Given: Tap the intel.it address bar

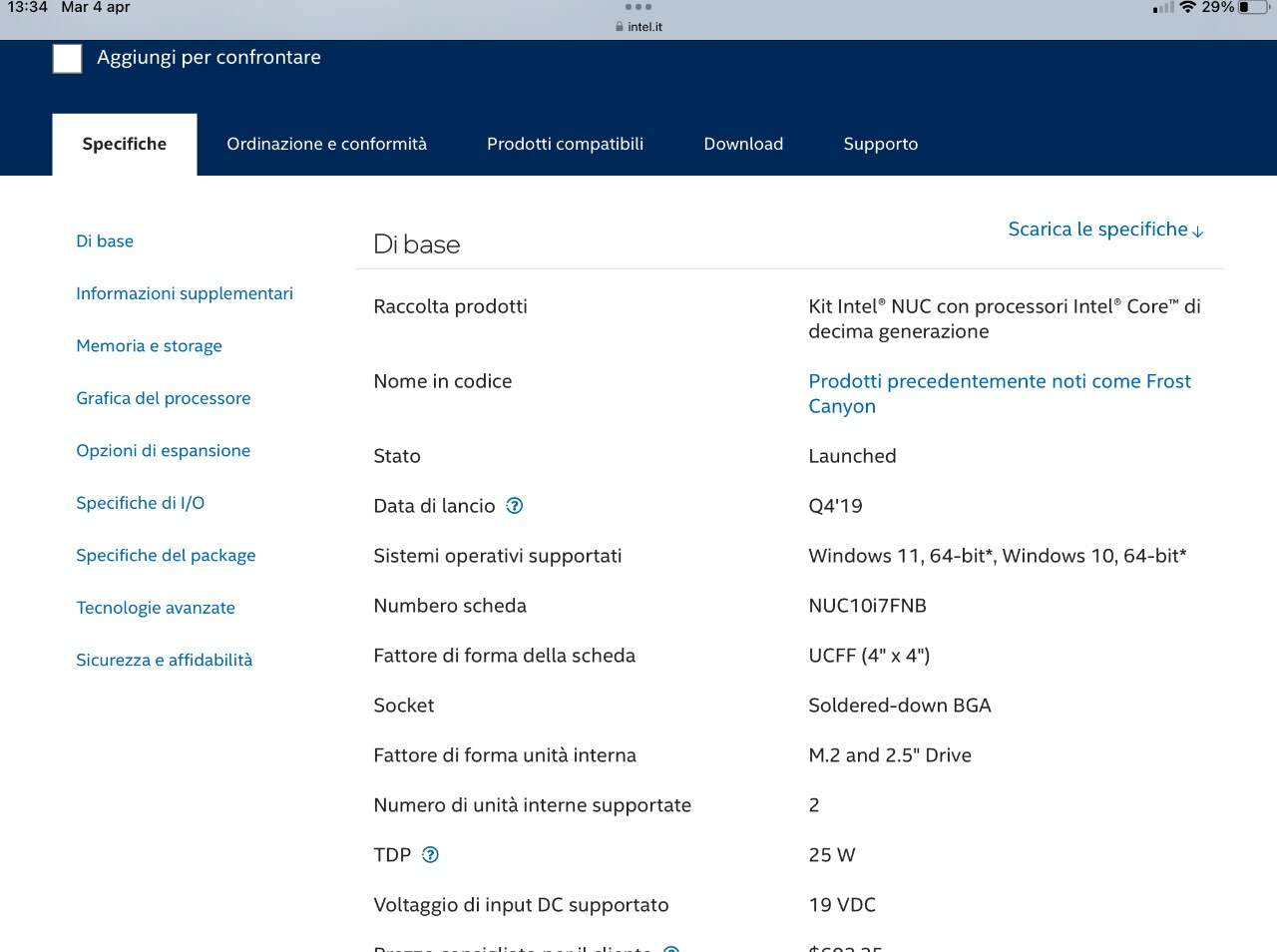Looking at the screenshot, I should point(638,27).
